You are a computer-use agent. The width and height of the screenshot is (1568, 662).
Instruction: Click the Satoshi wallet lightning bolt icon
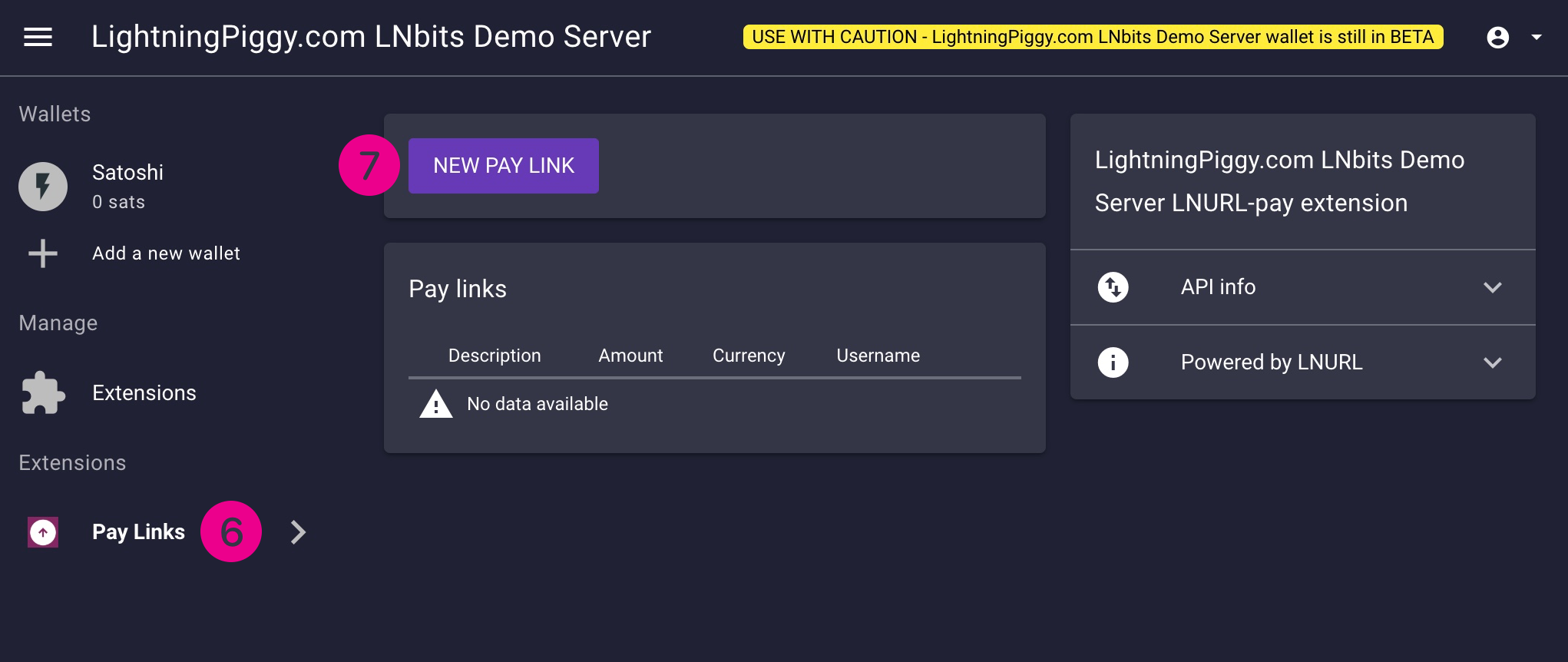(x=43, y=187)
